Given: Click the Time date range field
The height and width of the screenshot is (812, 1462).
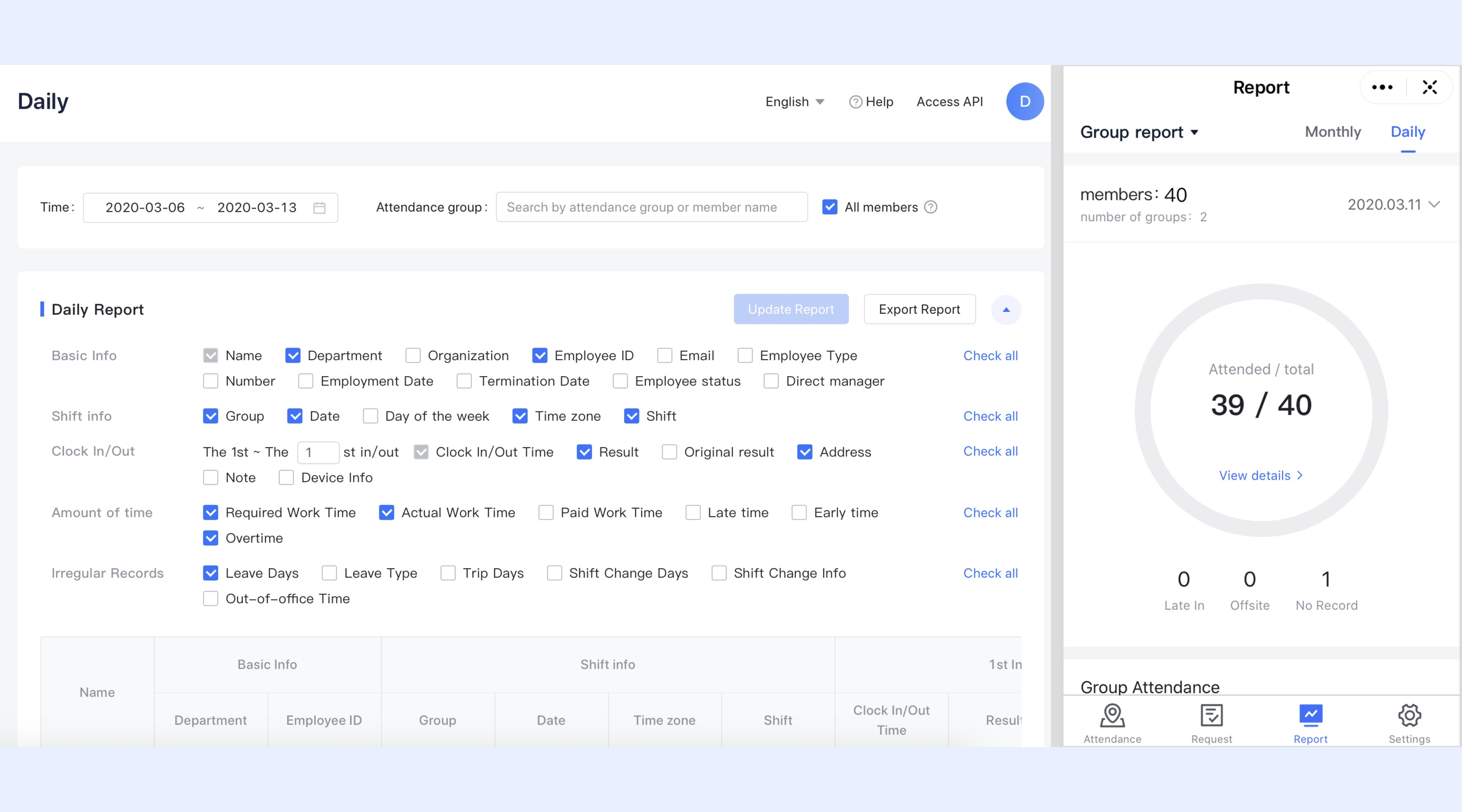Looking at the screenshot, I should click(x=211, y=208).
